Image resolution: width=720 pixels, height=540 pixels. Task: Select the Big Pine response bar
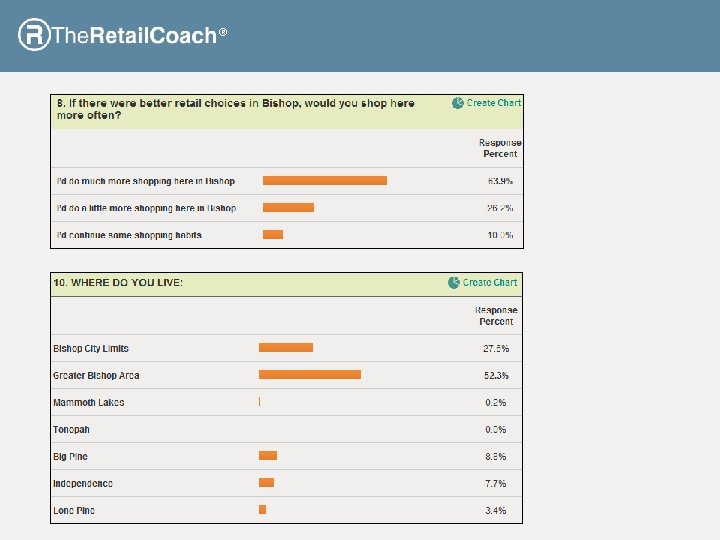[x=268, y=456]
